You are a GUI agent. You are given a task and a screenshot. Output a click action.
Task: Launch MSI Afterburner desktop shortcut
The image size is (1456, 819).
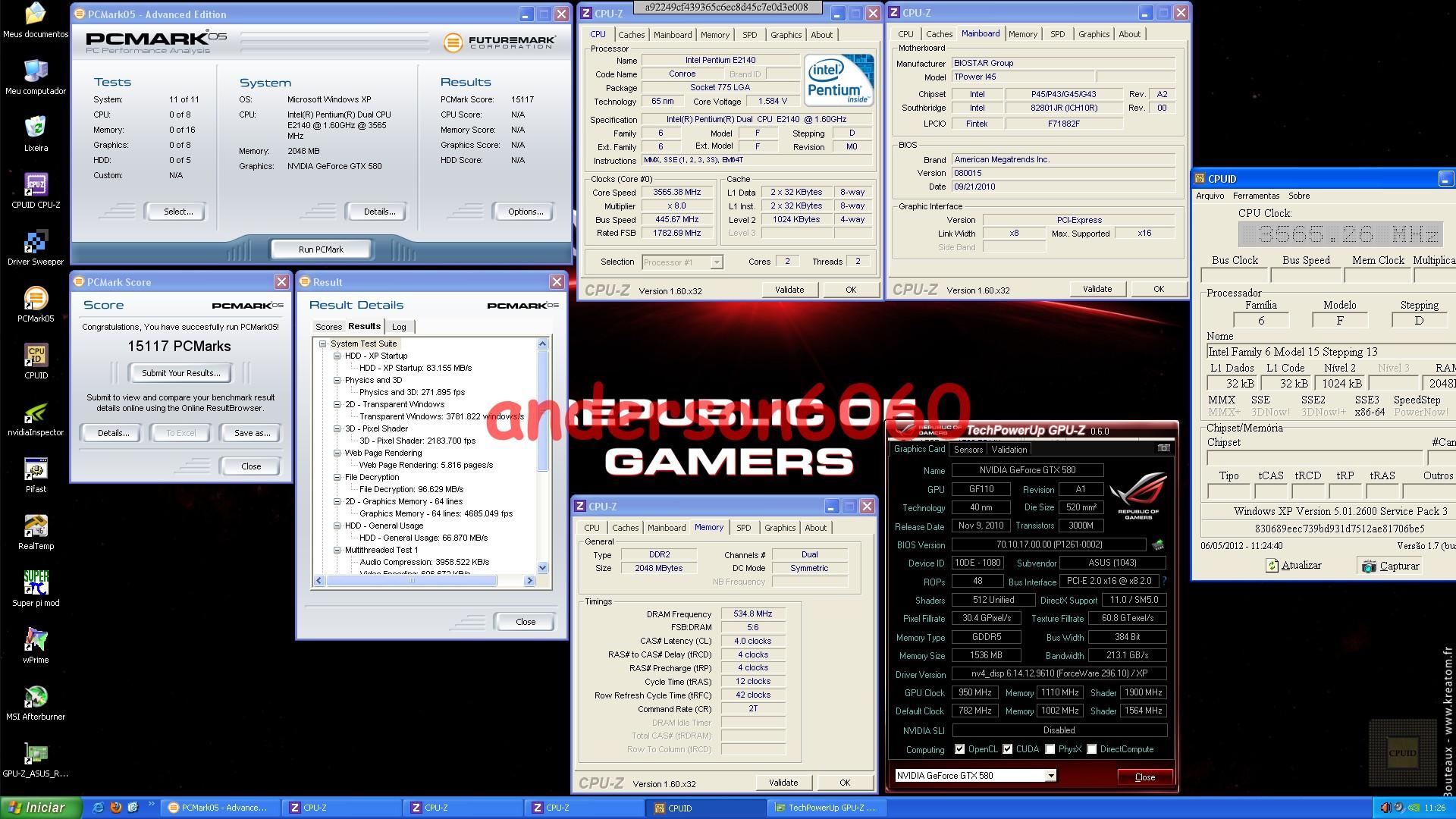tap(36, 703)
